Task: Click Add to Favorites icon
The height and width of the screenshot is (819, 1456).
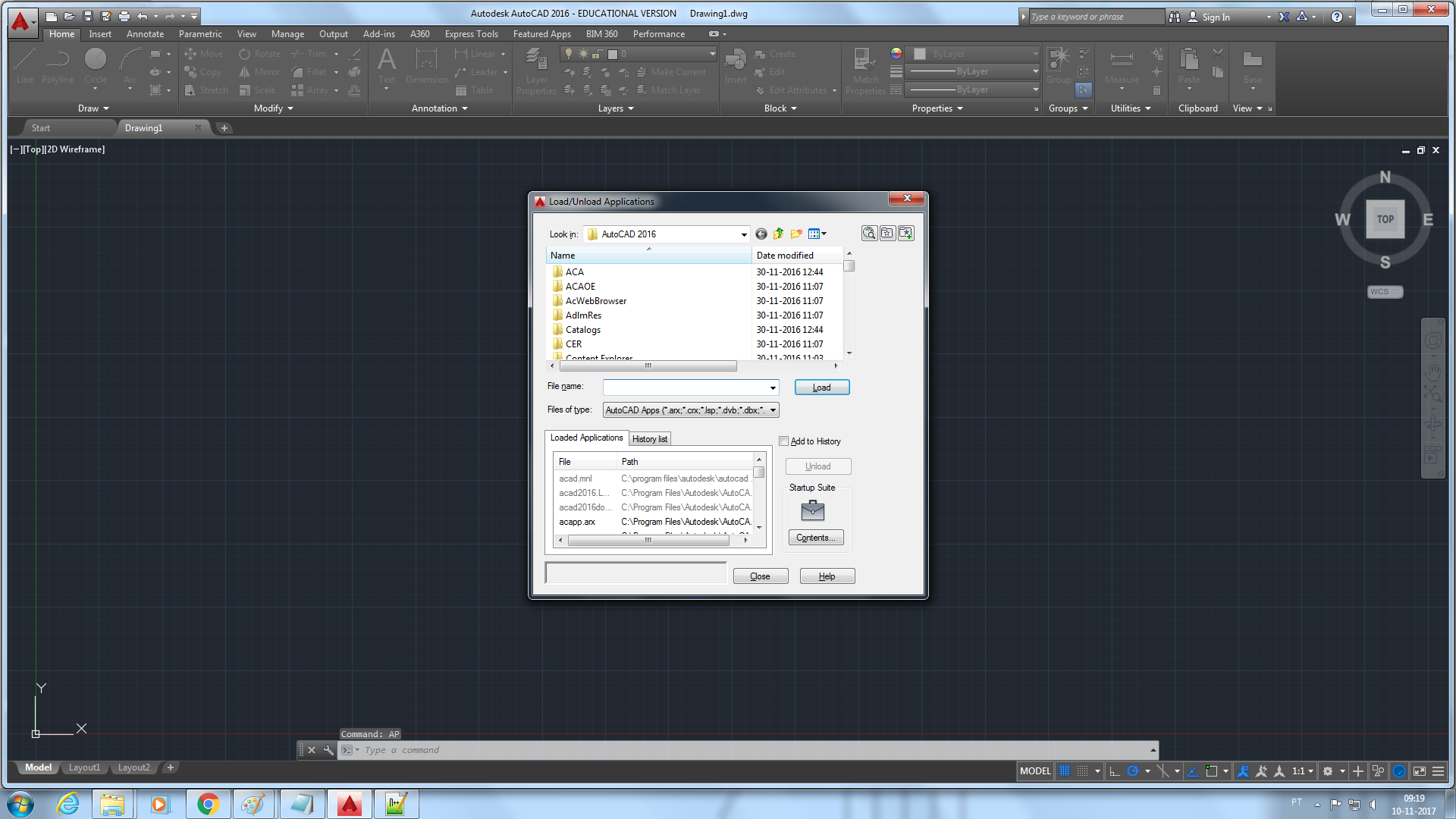Action: (906, 234)
